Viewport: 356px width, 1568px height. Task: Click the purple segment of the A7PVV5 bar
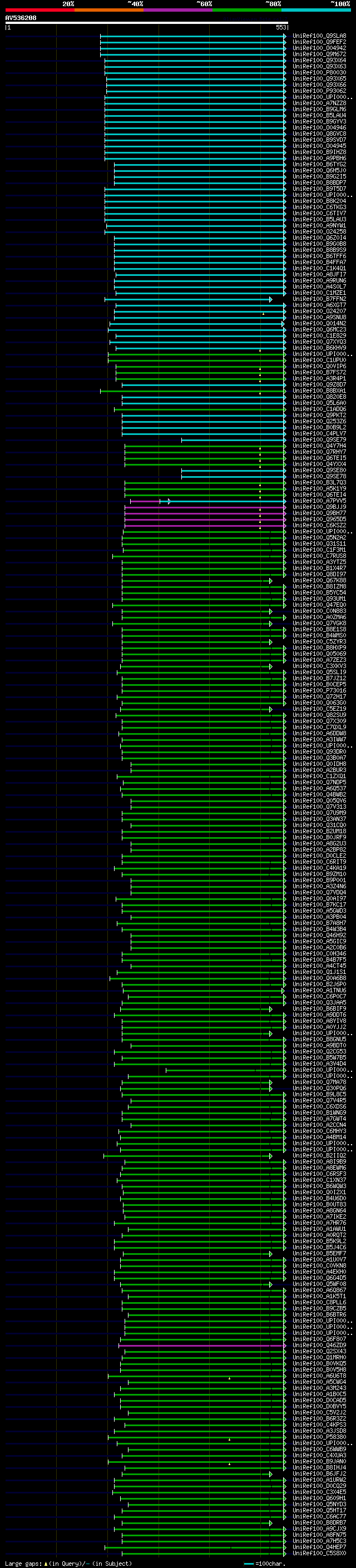145,501
